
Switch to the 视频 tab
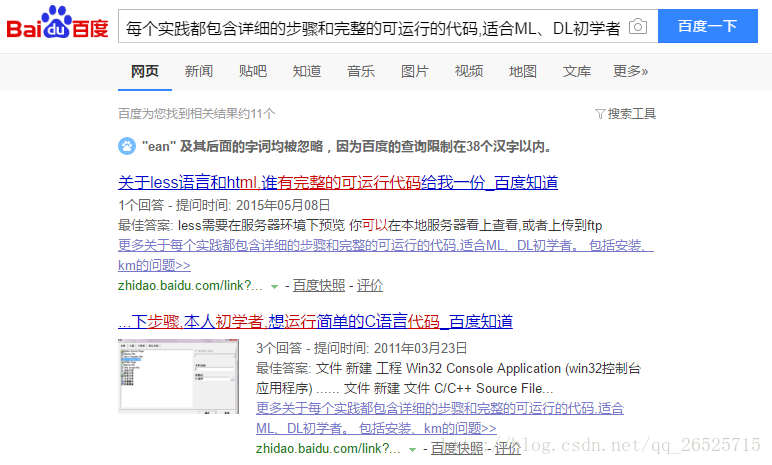[x=469, y=71]
